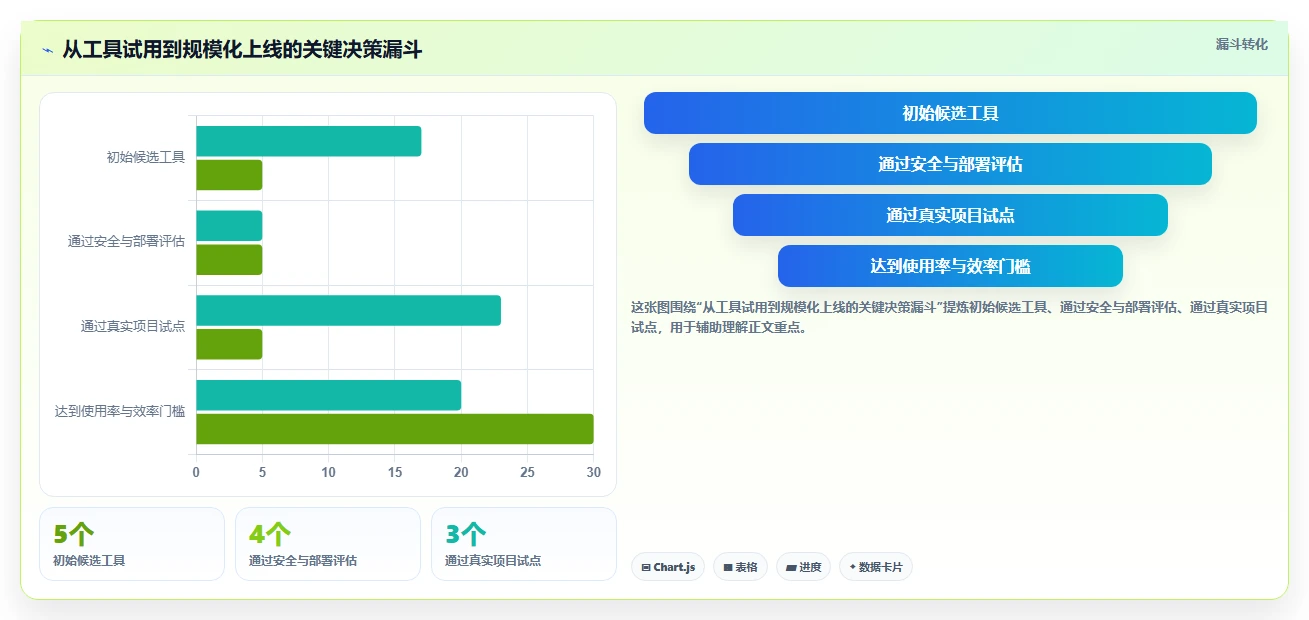The width and height of the screenshot is (1309, 620).
Task: Click the green chart bar for 通过真实项目试点
Action: 229,344
